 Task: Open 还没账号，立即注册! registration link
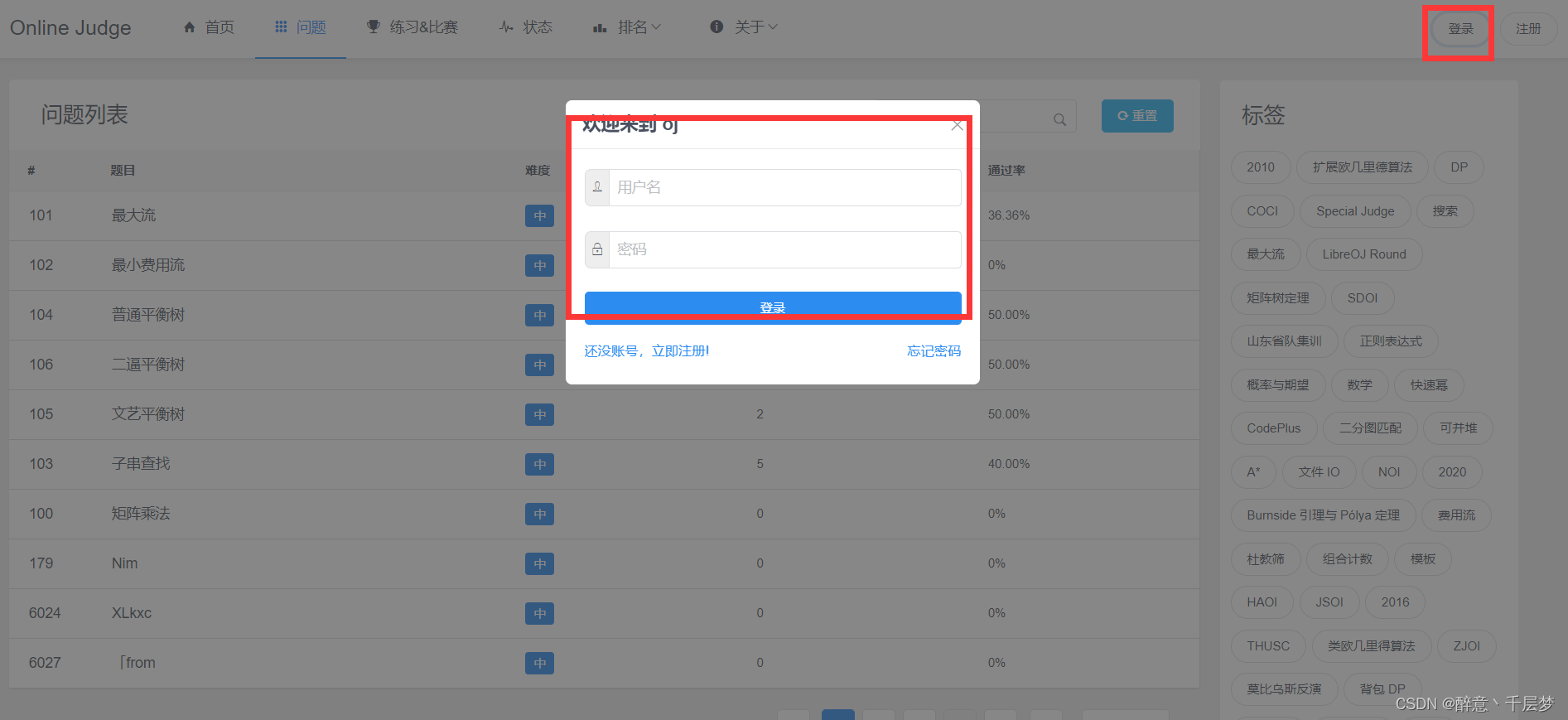click(x=646, y=351)
